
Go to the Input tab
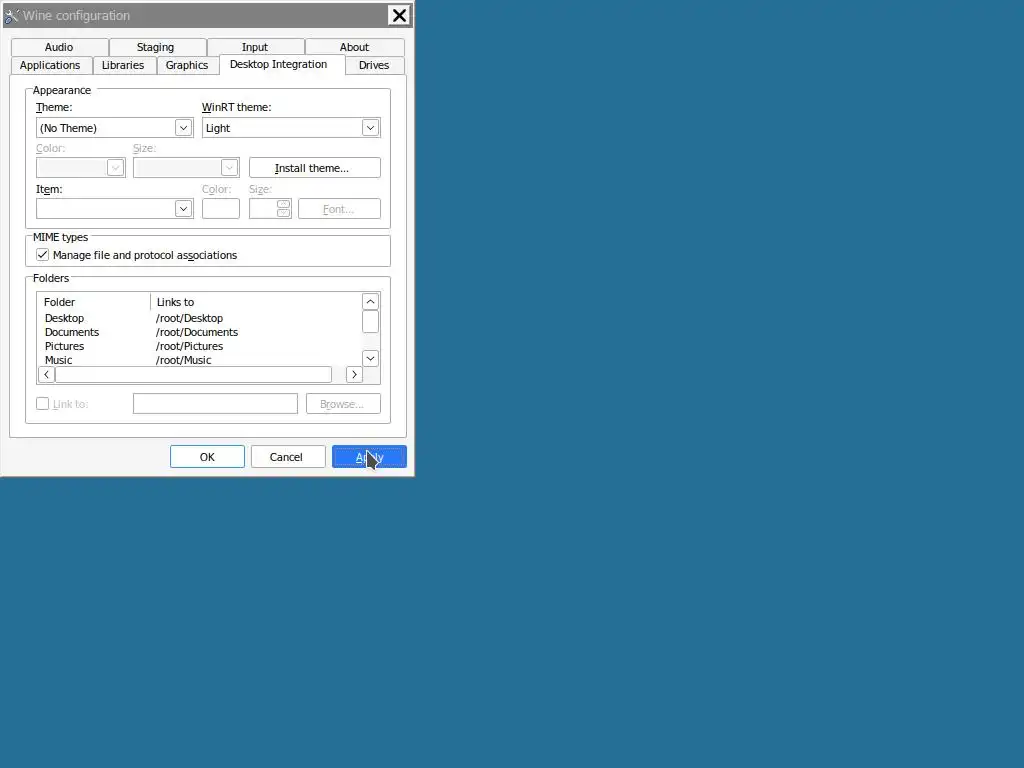pos(255,47)
